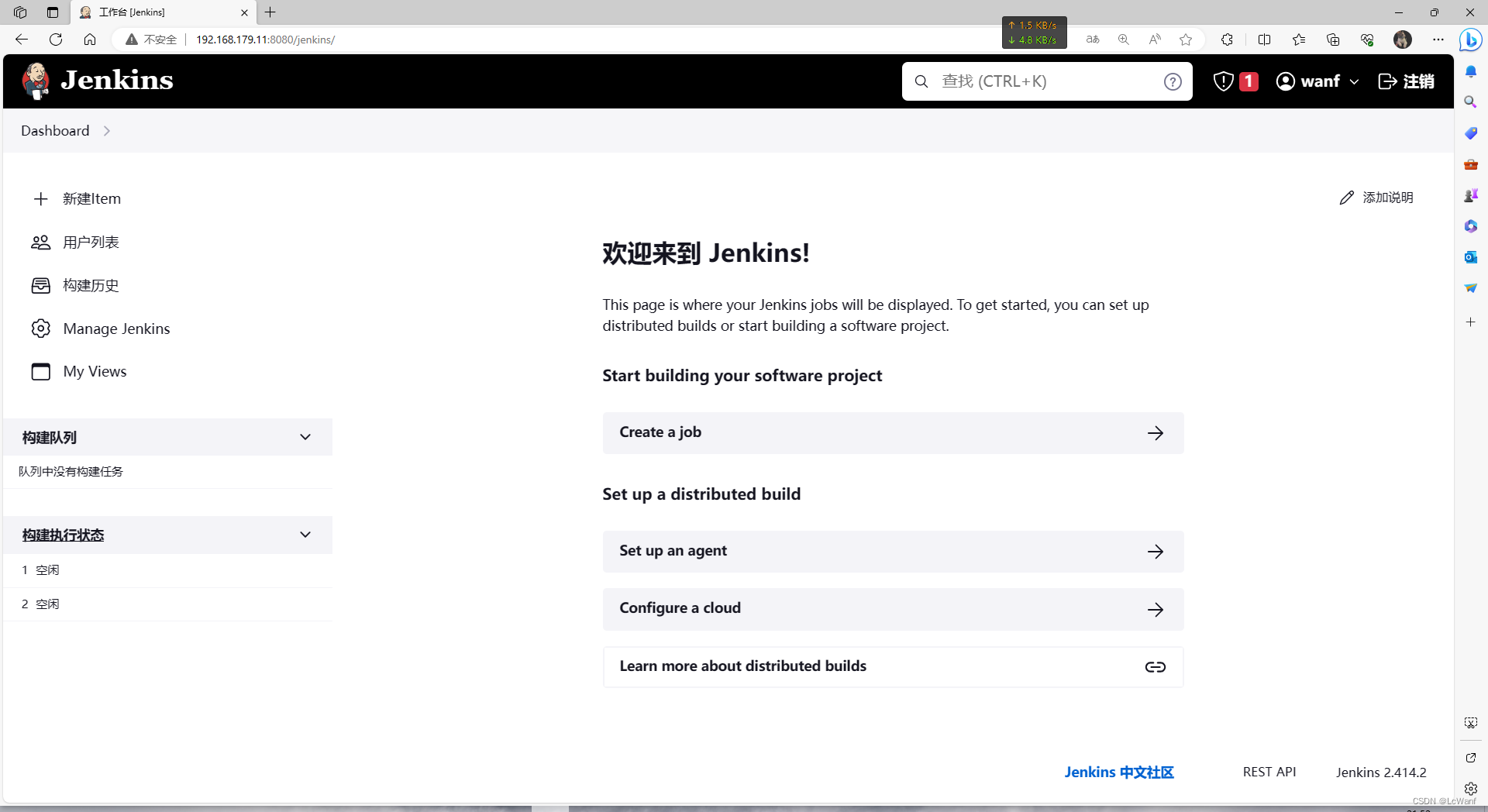Screen dimensions: 1488x812
Task: Go back with browser back arrow
Action: [x=22, y=40]
